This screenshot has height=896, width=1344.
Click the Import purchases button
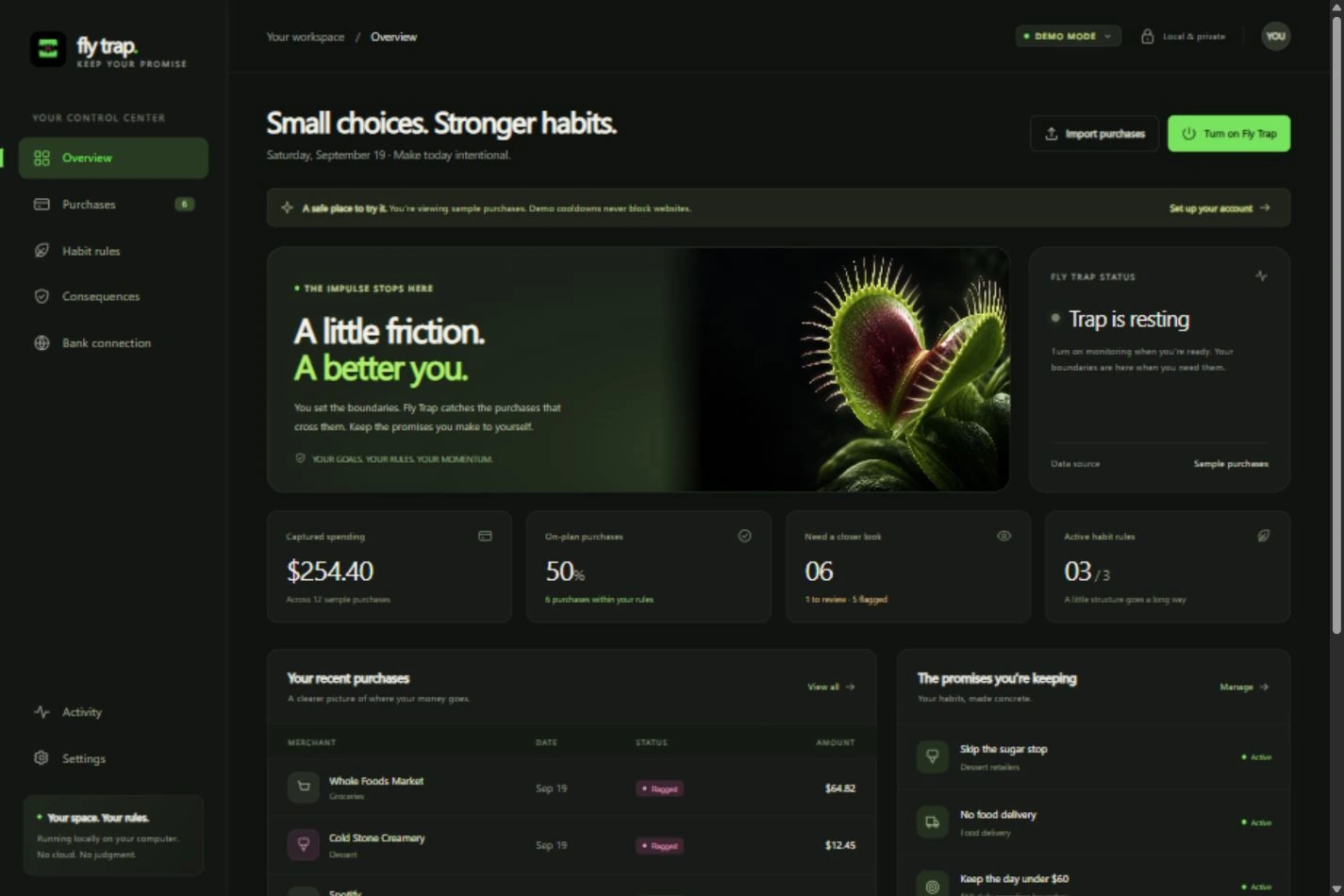click(x=1094, y=133)
